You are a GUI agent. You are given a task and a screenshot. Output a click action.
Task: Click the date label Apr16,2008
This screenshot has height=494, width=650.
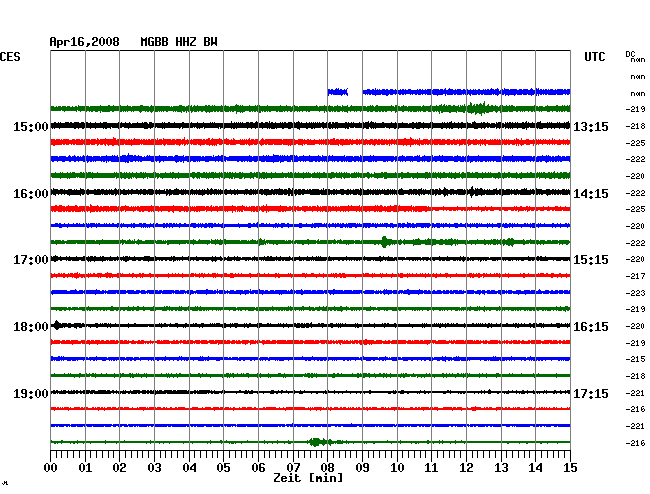tap(84, 42)
